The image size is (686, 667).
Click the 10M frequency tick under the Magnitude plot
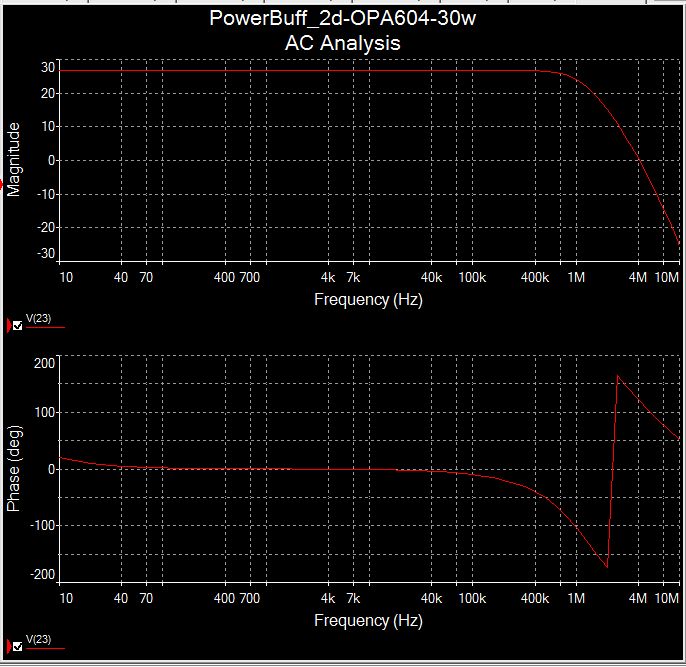pos(667,277)
